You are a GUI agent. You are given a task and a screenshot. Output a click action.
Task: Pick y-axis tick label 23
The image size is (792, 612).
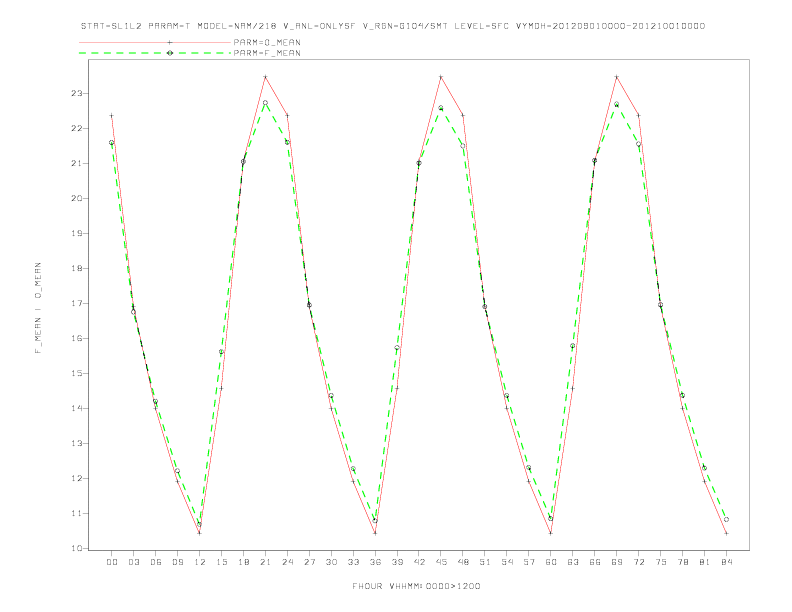point(77,93)
